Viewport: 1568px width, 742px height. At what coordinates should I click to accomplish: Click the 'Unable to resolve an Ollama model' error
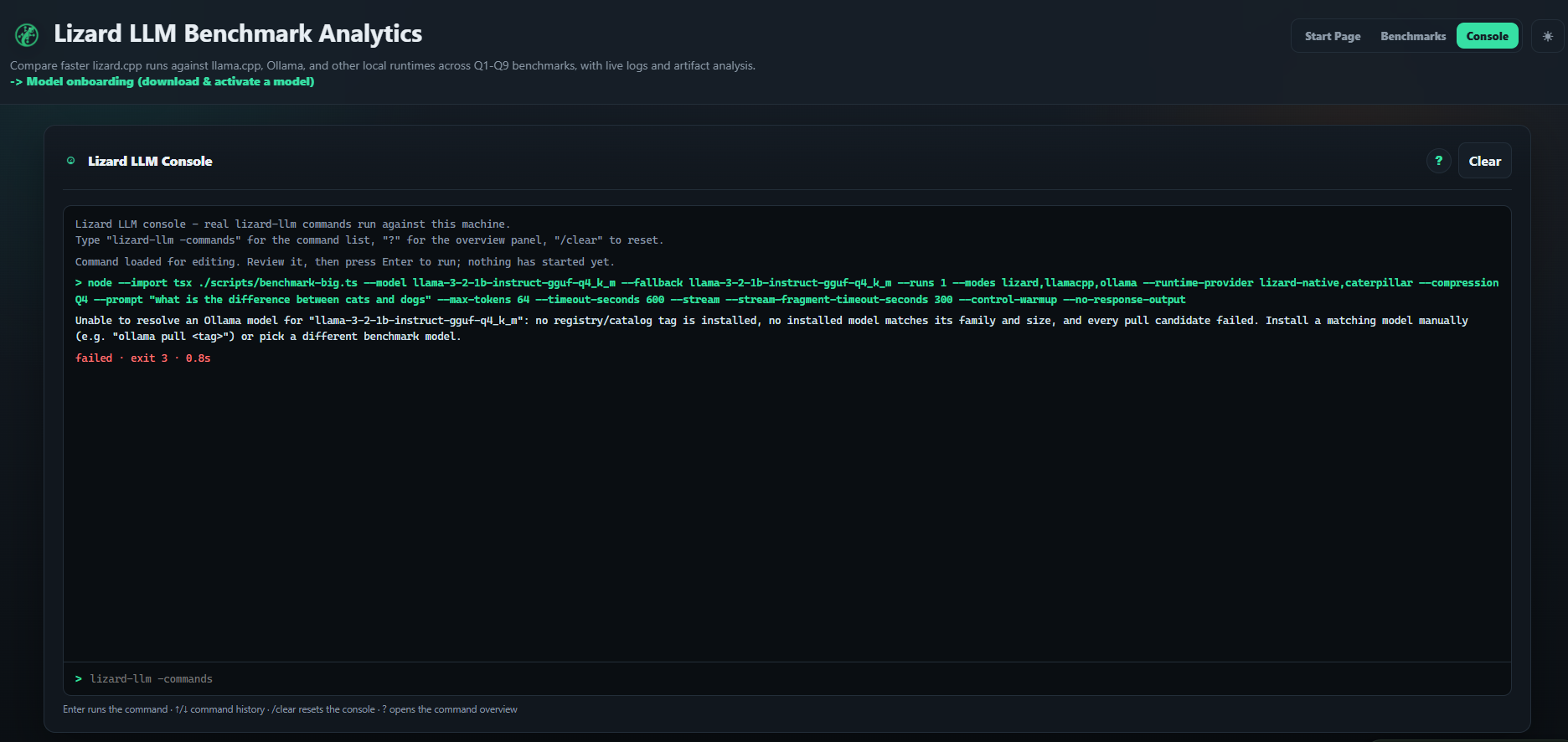coord(771,328)
